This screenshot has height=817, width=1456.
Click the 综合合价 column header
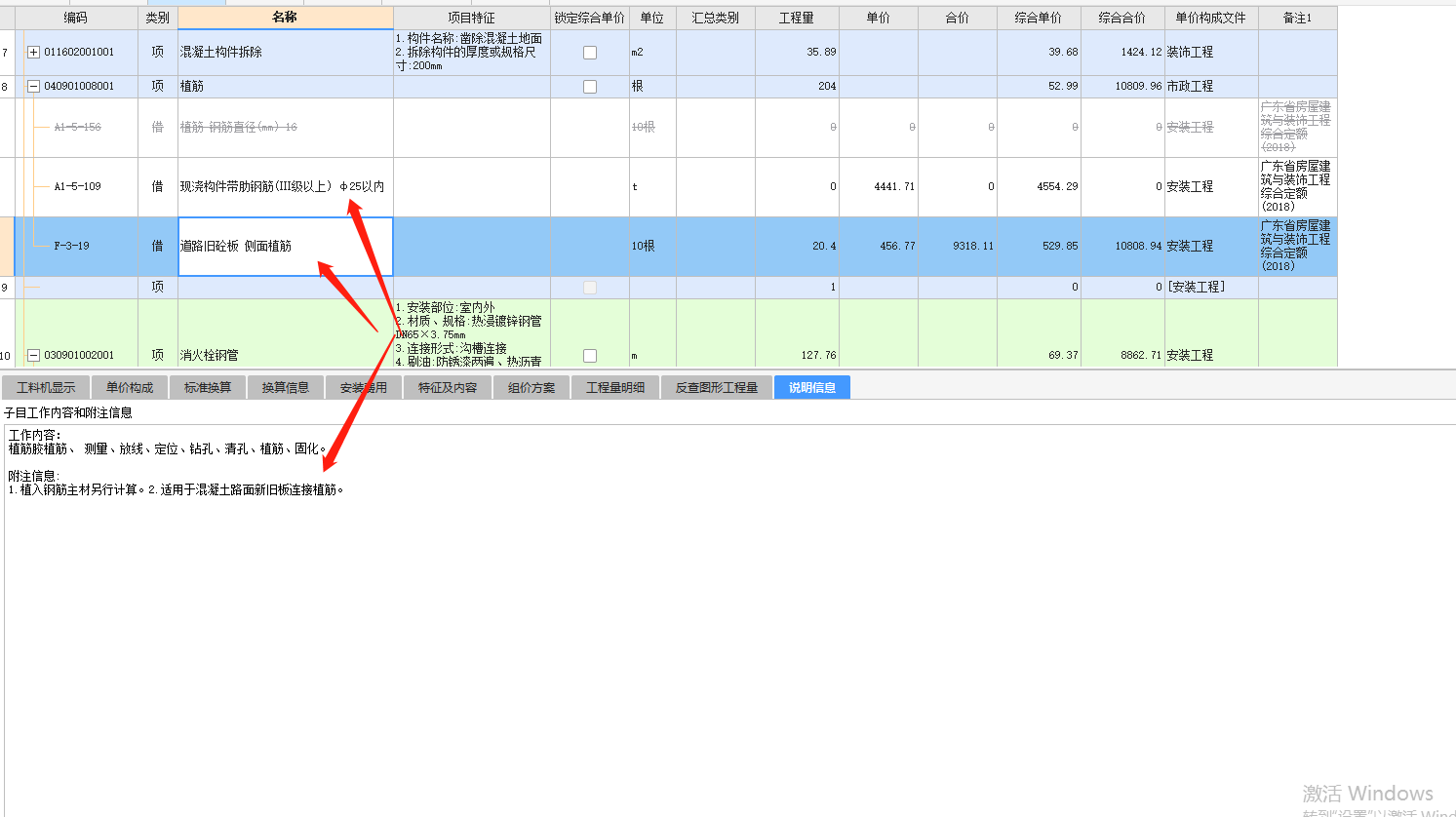[x=1122, y=18]
